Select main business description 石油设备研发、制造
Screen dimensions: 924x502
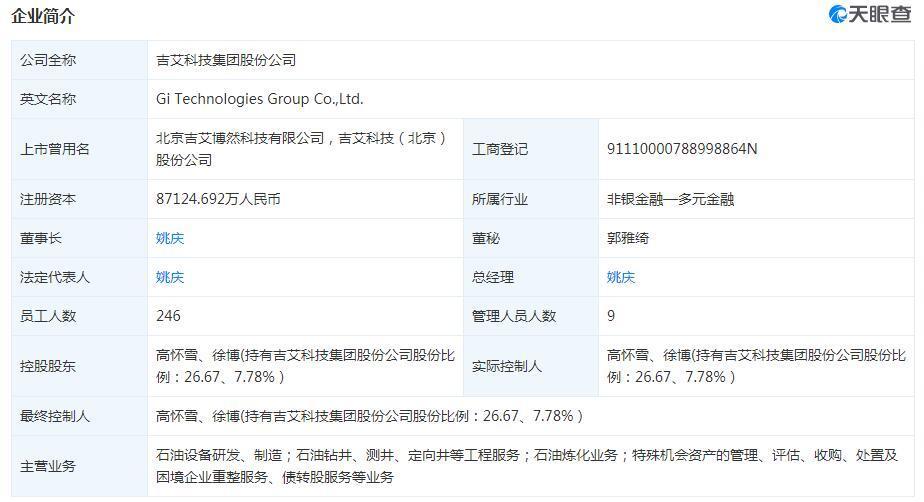click(219, 455)
